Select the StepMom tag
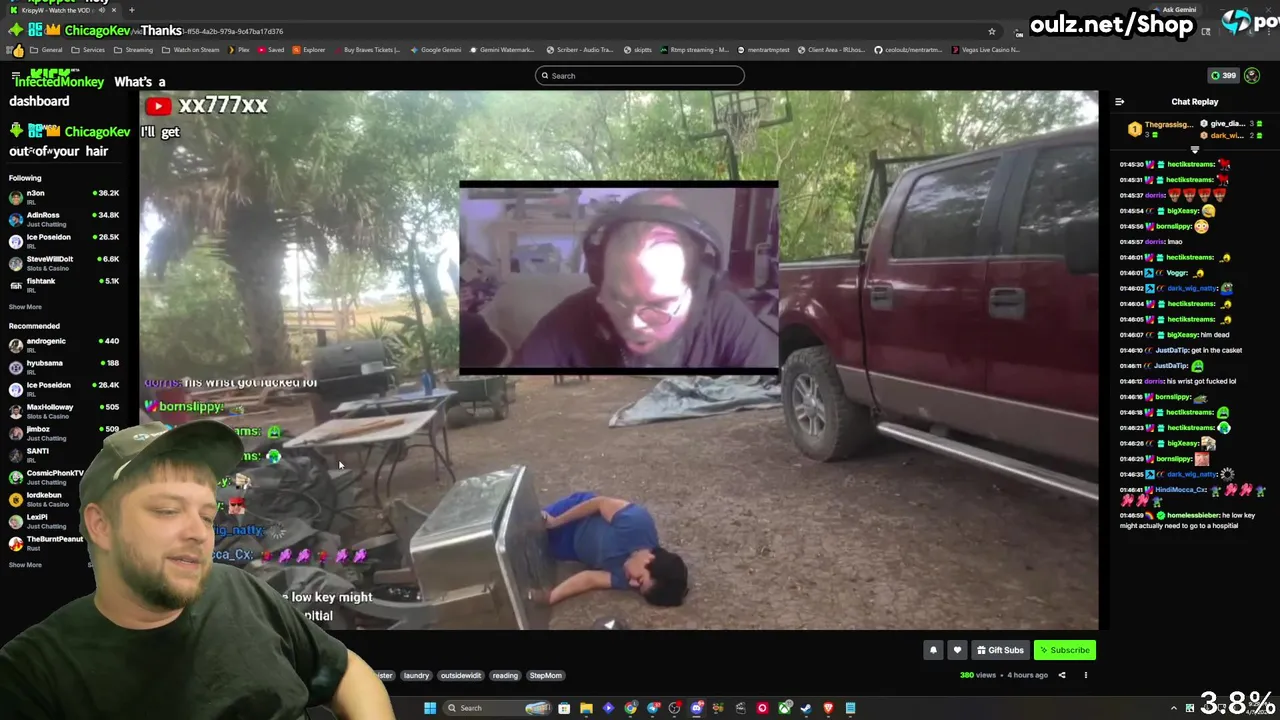1280x720 pixels. (x=545, y=676)
